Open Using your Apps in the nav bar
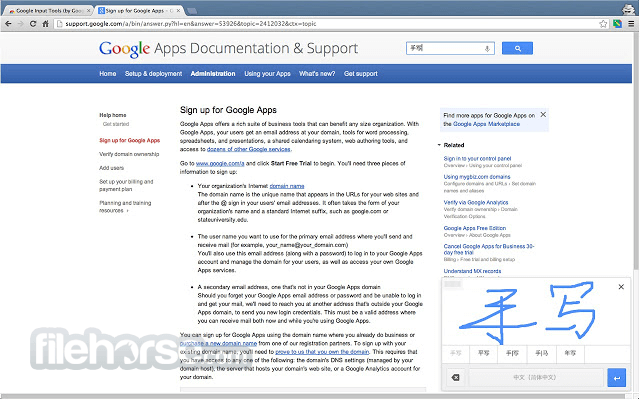 (x=267, y=74)
